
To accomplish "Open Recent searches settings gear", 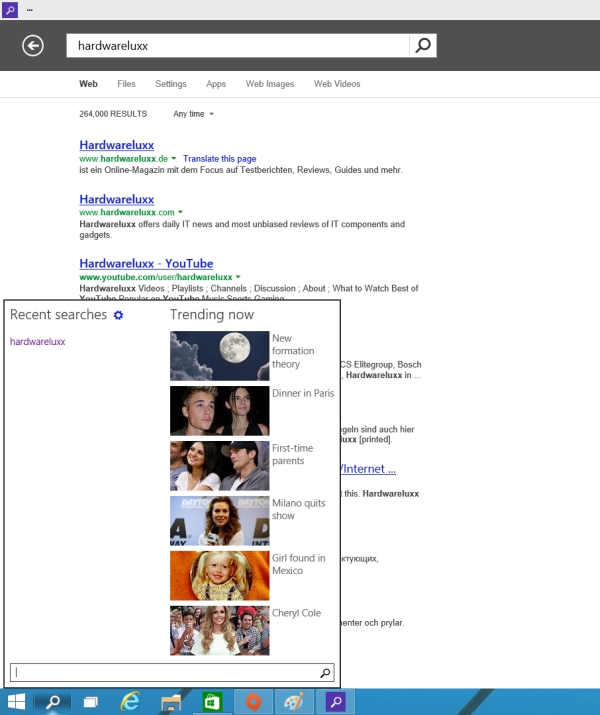I will (x=119, y=315).
